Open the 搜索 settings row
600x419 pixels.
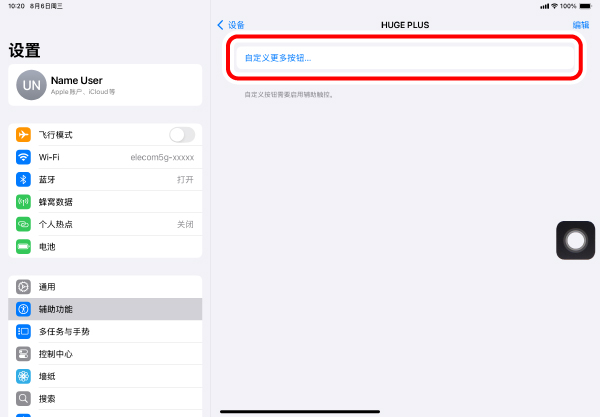pos(105,398)
